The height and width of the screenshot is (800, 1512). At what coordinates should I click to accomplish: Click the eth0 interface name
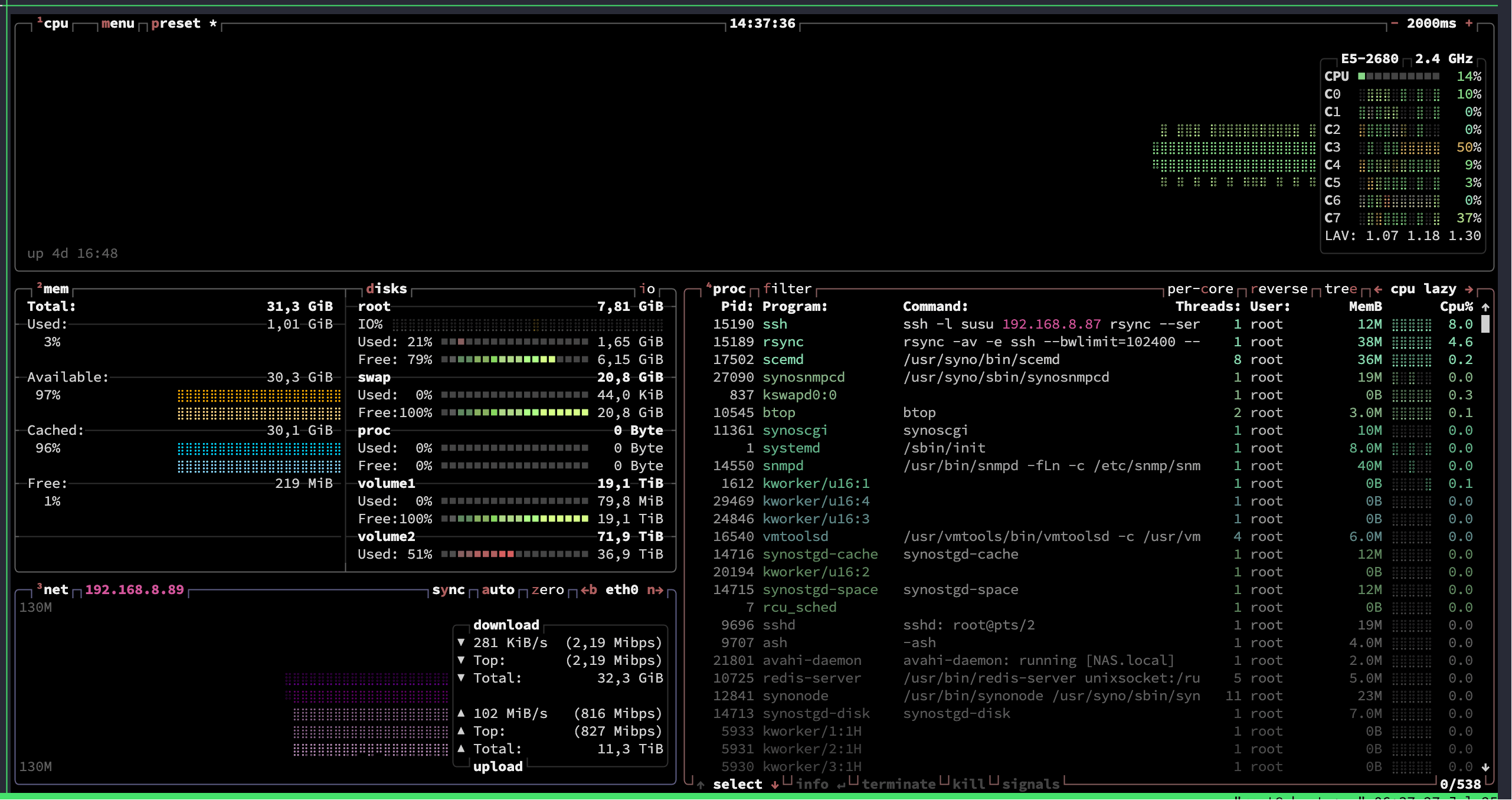(x=622, y=590)
